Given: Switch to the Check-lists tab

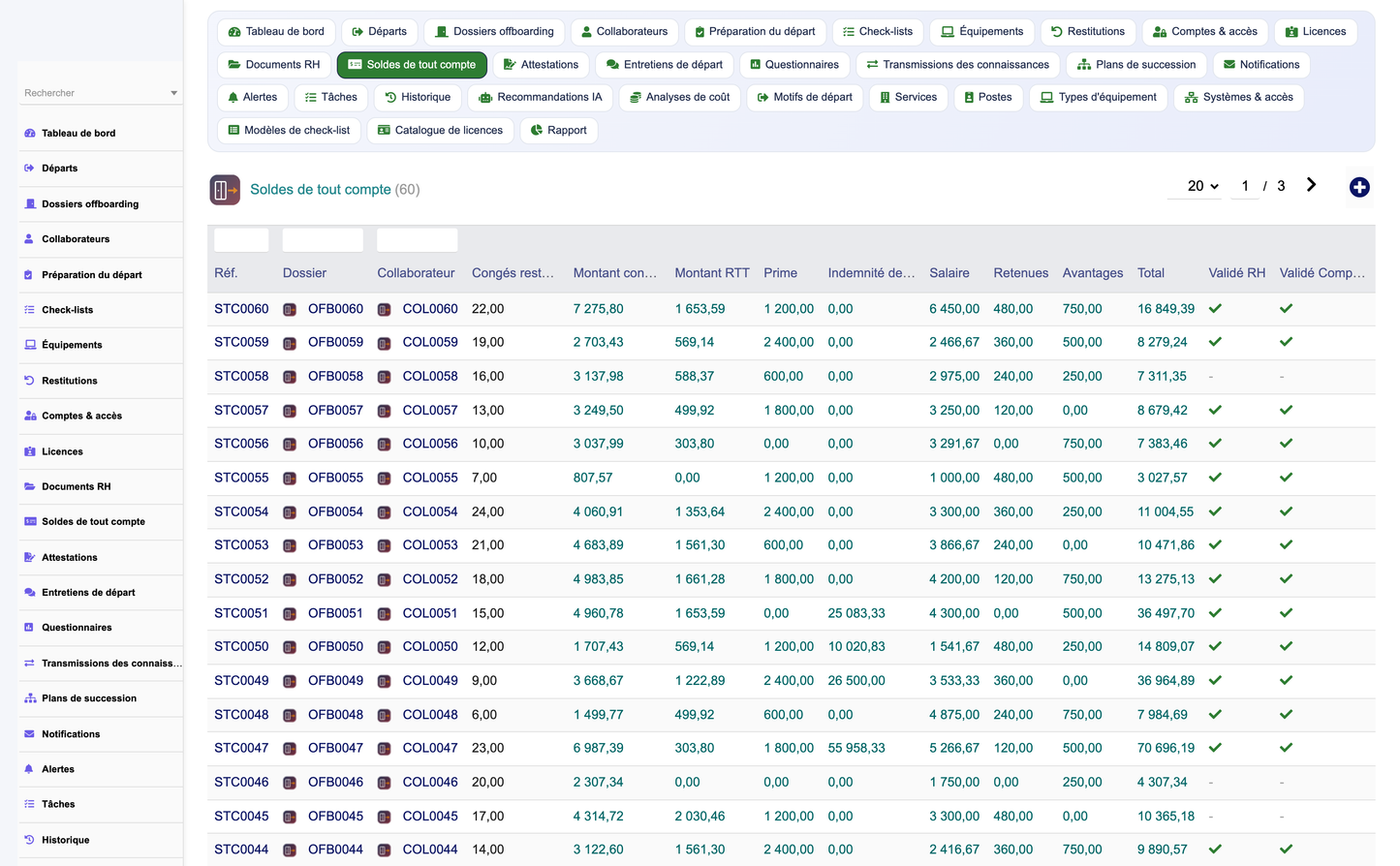Looking at the screenshot, I should coord(878,32).
